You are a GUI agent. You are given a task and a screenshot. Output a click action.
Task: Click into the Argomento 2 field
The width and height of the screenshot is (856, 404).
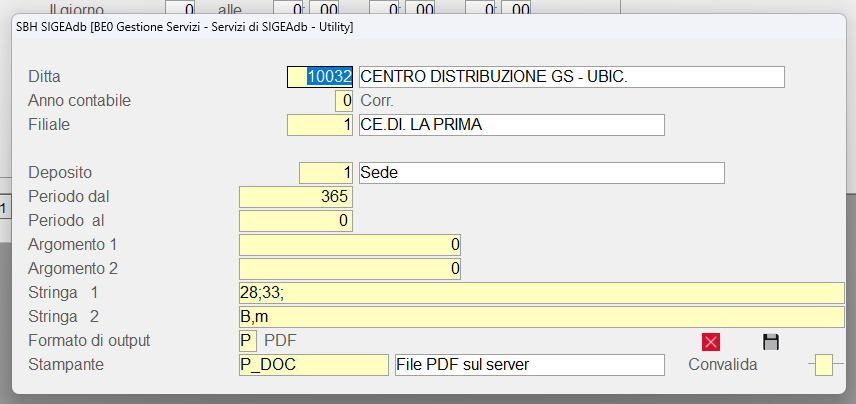[x=350, y=268]
